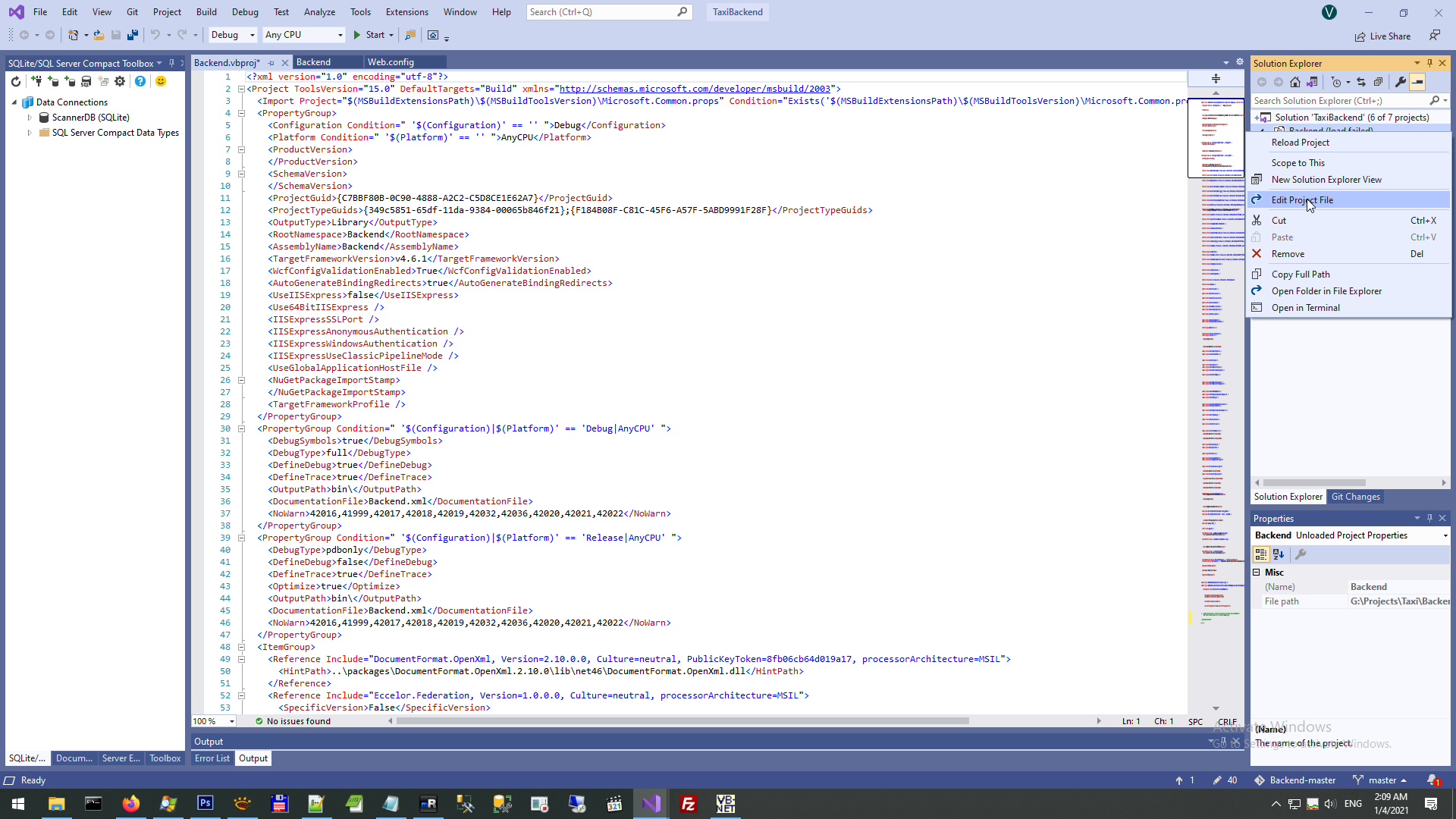This screenshot has height=819, width=1456.
Task: Open the msbuild schema URL link
Action: pyautogui.click(x=695, y=89)
